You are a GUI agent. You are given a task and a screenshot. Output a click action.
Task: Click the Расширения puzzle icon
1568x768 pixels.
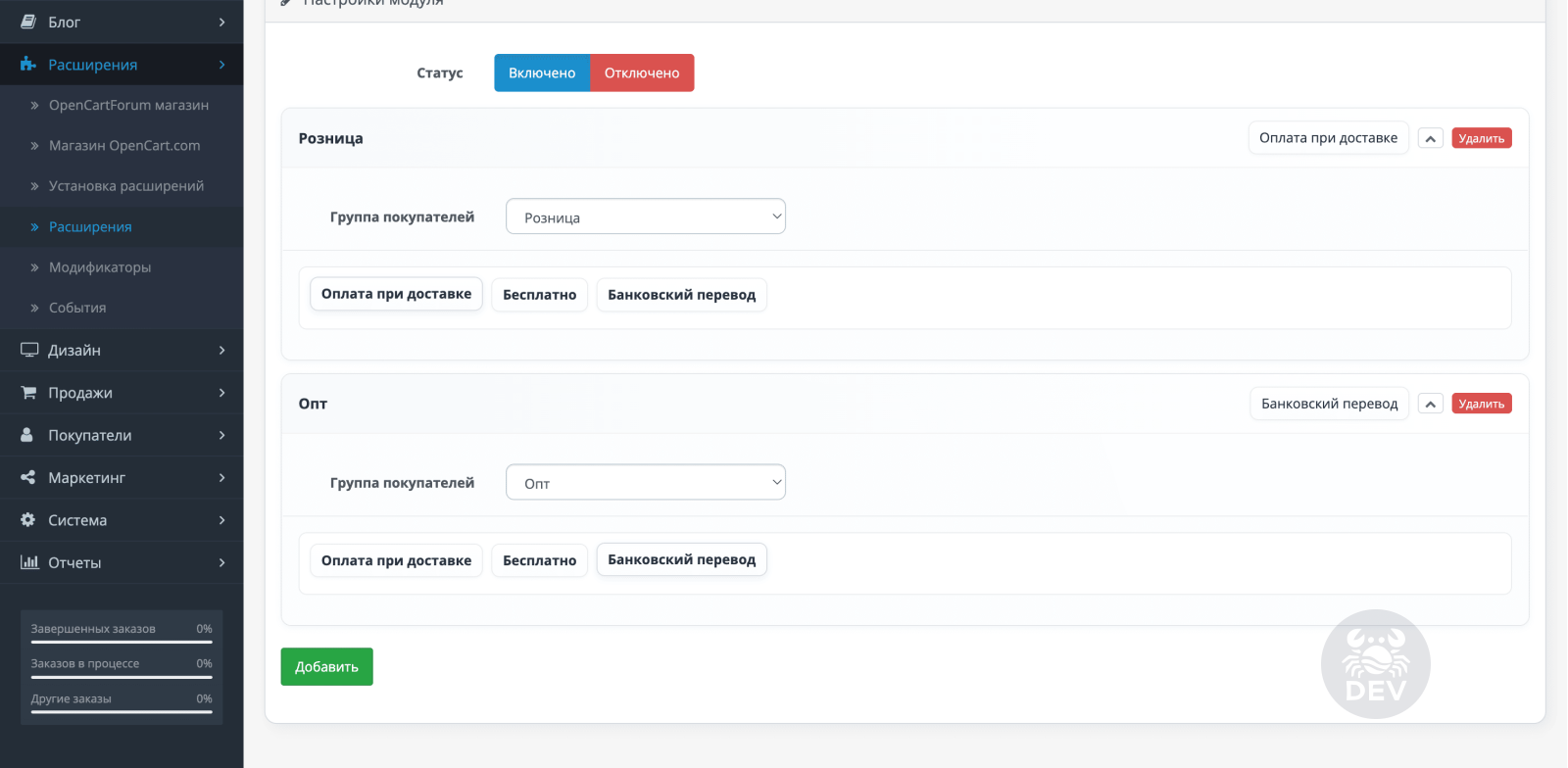[28, 65]
